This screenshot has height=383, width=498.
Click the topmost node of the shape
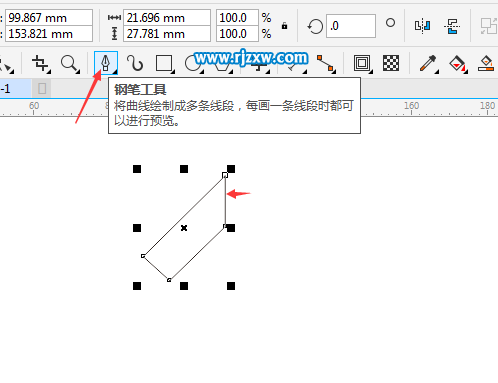point(225,175)
